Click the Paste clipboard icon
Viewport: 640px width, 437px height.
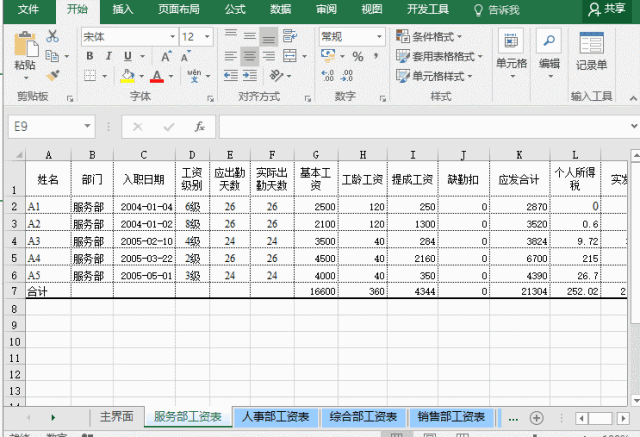pos(25,44)
